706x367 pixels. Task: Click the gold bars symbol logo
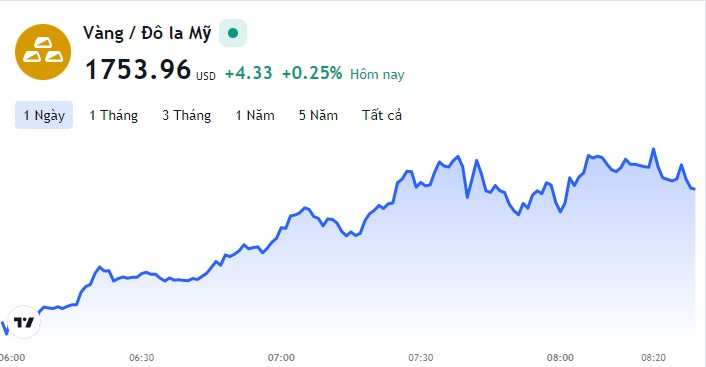pos(43,52)
